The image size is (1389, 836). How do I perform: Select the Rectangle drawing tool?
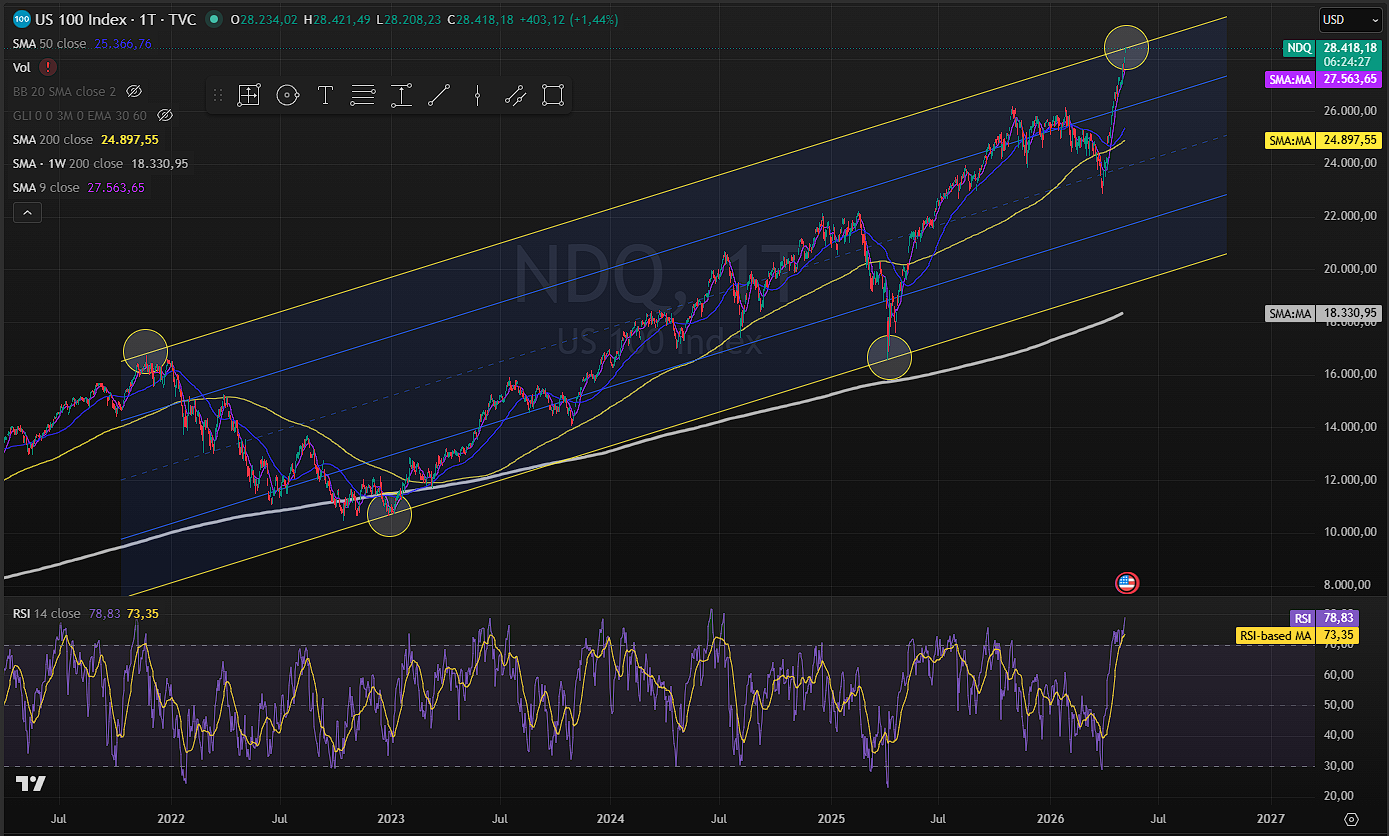click(553, 95)
